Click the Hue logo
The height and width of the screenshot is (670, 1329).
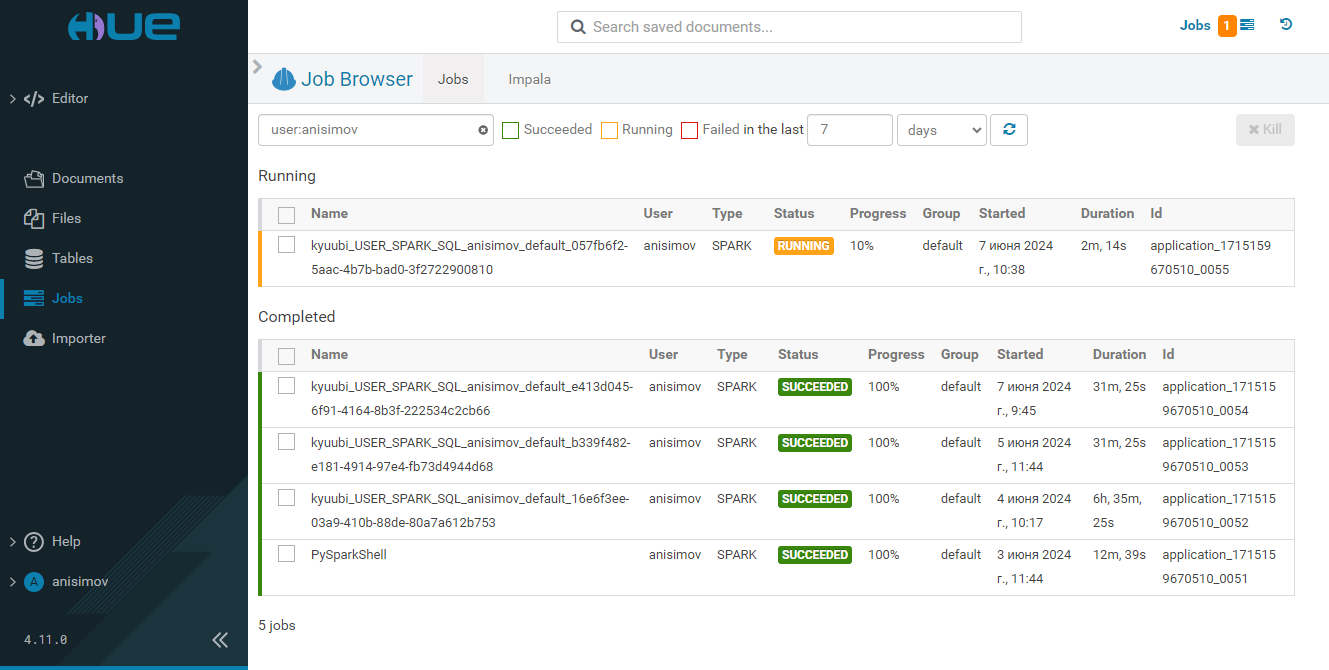123,26
